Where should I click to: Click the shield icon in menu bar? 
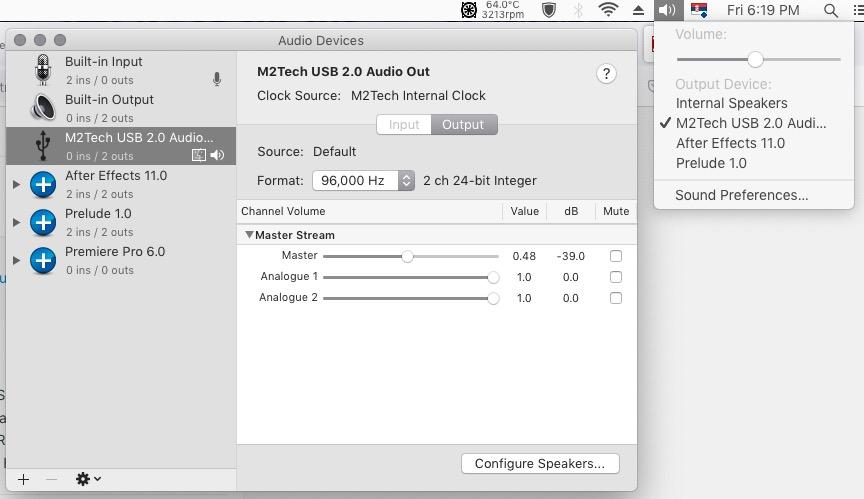coord(549,10)
